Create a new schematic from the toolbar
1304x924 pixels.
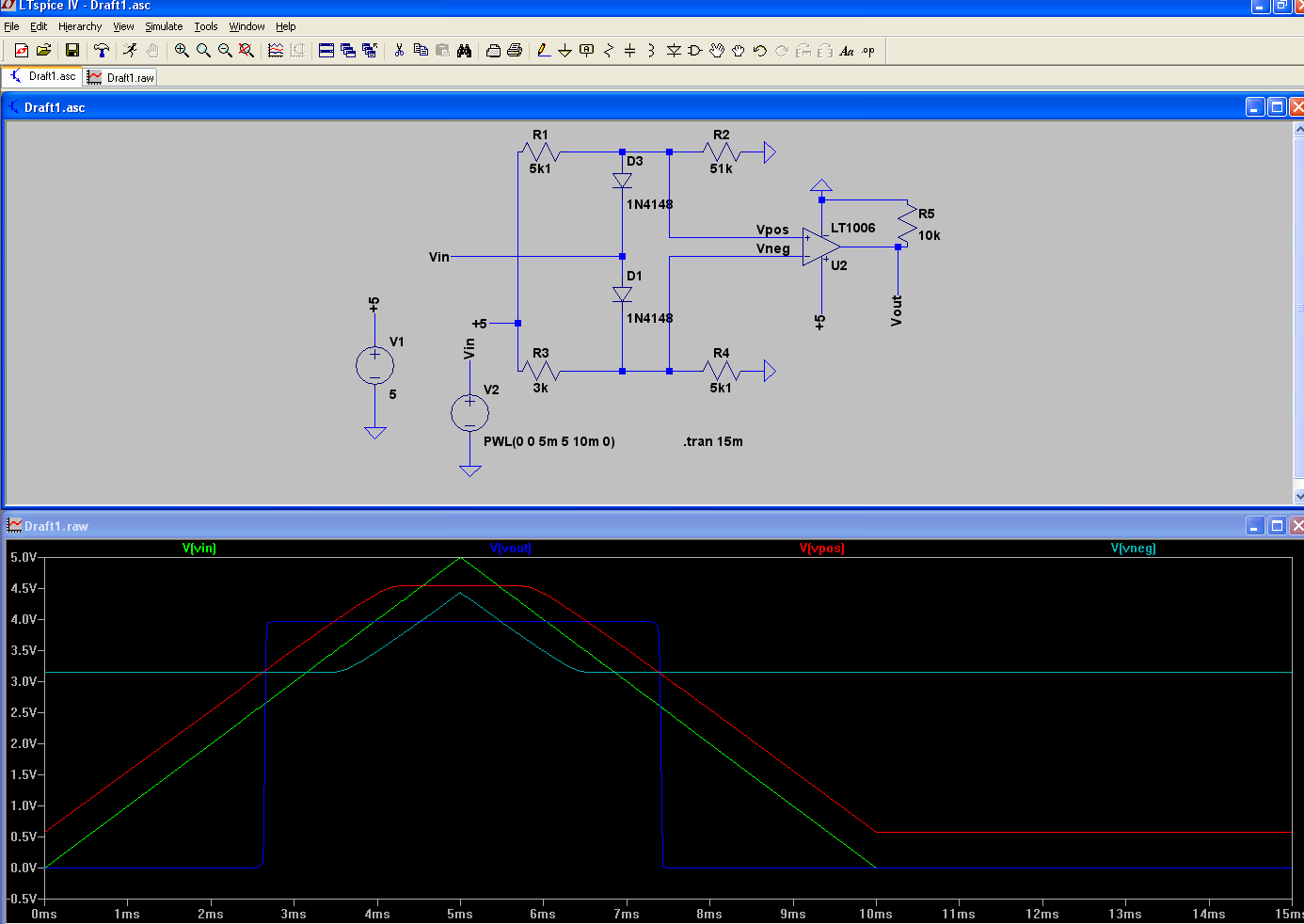[x=21, y=51]
